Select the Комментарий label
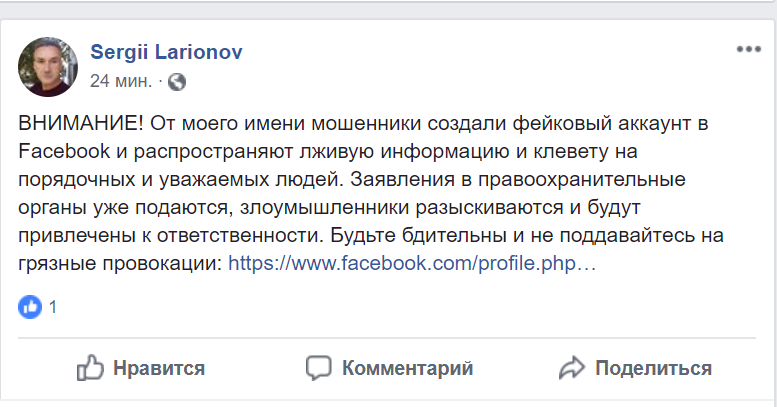The image size is (777, 407). (407, 368)
